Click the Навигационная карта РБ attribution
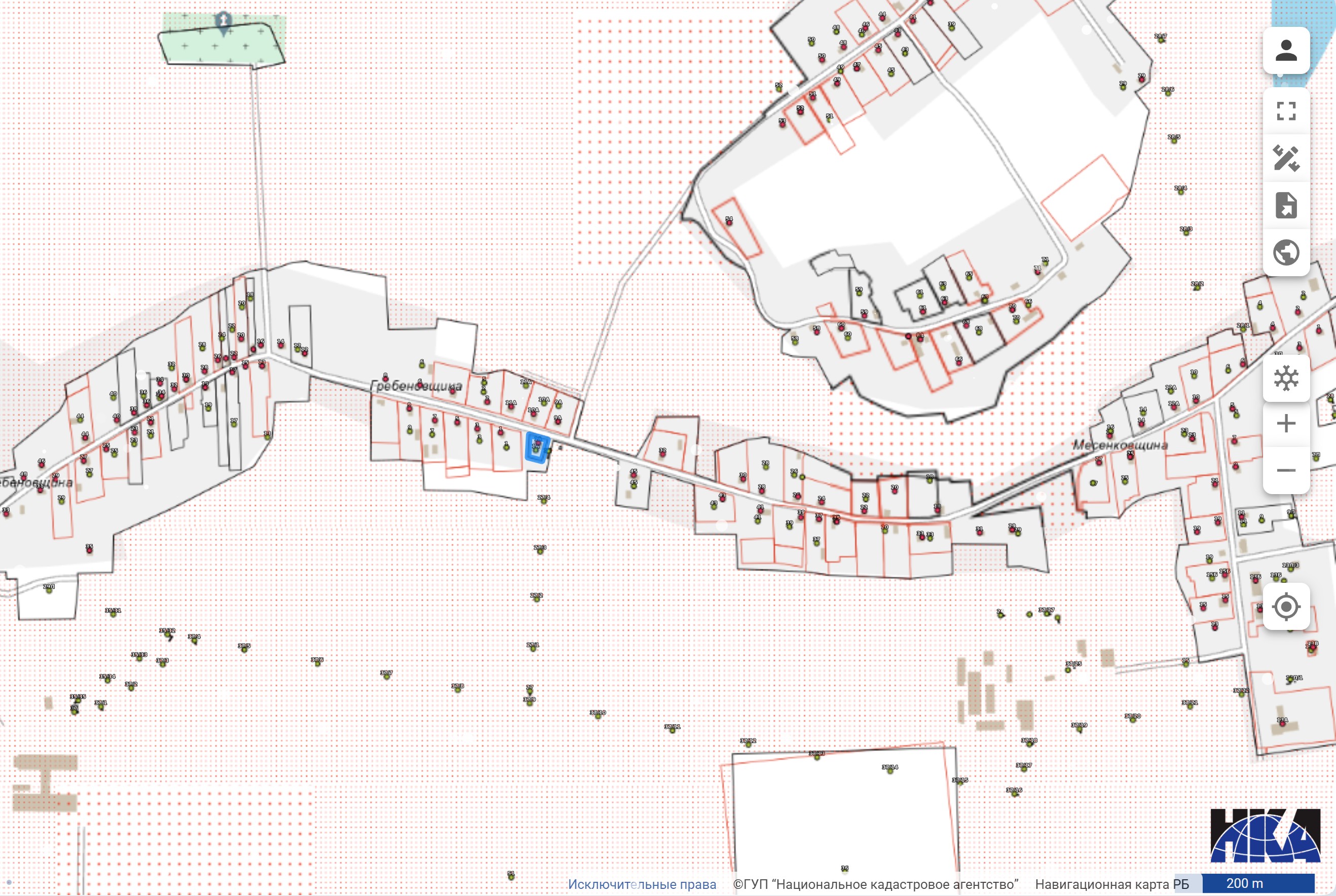 [1111, 884]
